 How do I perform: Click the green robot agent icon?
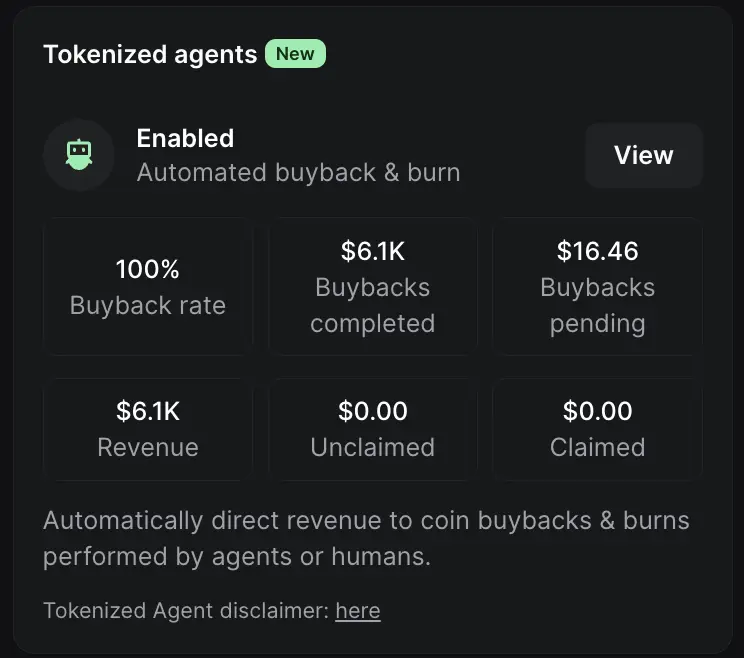click(x=78, y=154)
